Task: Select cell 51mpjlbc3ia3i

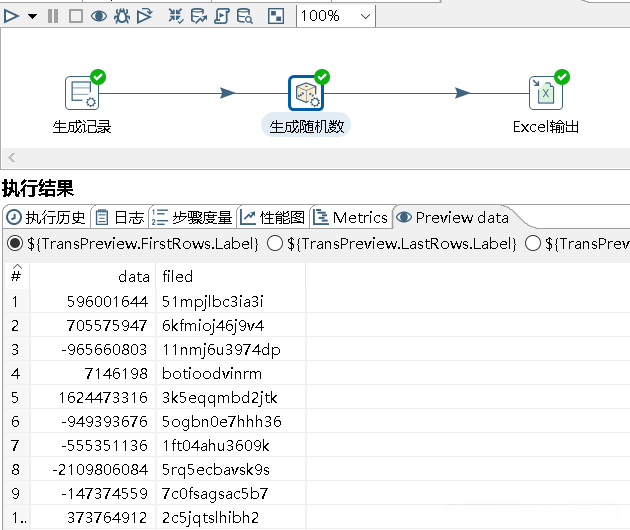Action: (231, 301)
